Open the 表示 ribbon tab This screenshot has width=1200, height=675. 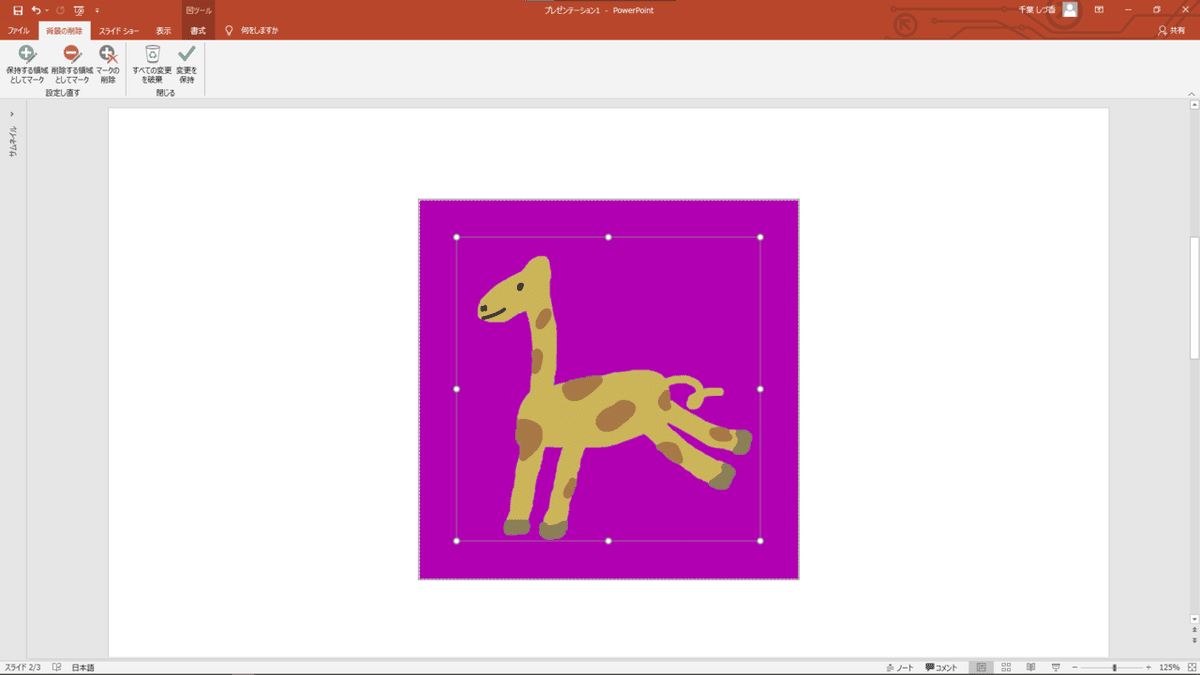click(163, 31)
